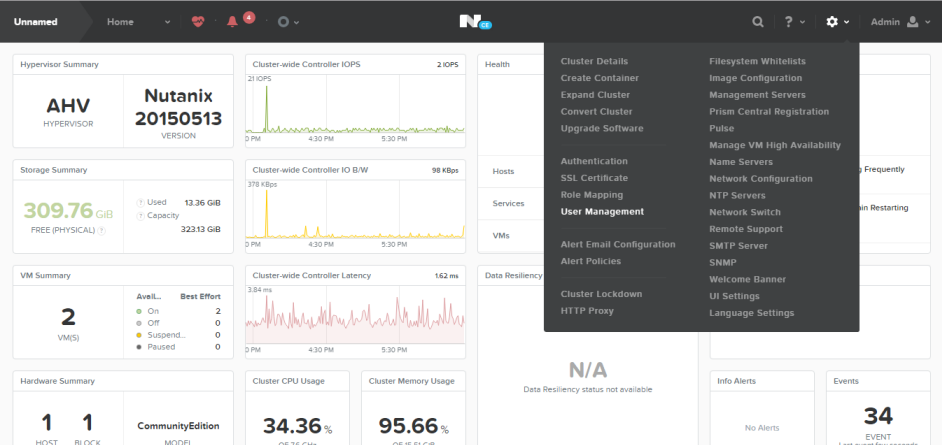Choose Management Servers
The image size is (942, 445).
pyautogui.click(x=757, y=95)
